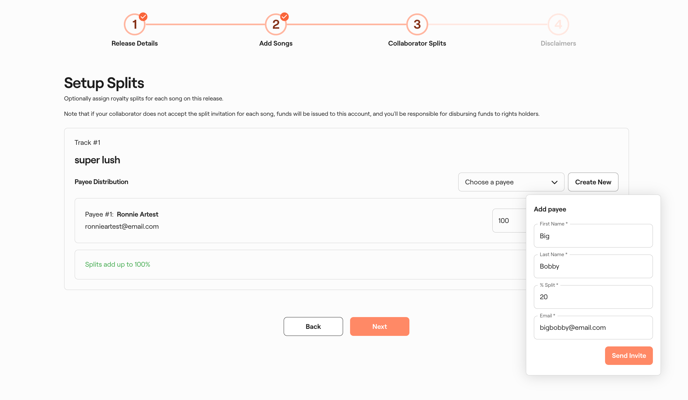Viewport: 688px width, 400px height.
Task: Focus Email field with bigbobby@email.com
Action: tap(593, 328)
